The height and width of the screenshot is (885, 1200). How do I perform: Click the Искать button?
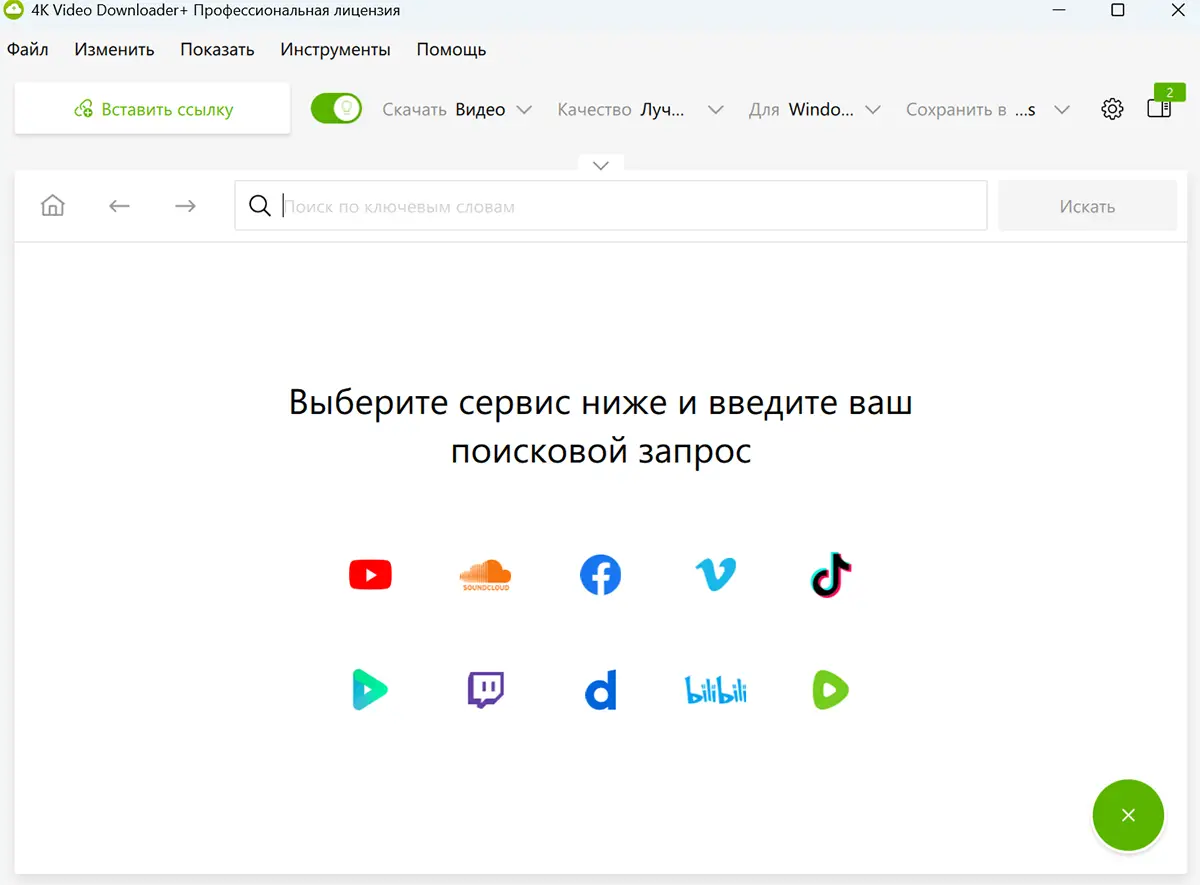click(1087, 206)
